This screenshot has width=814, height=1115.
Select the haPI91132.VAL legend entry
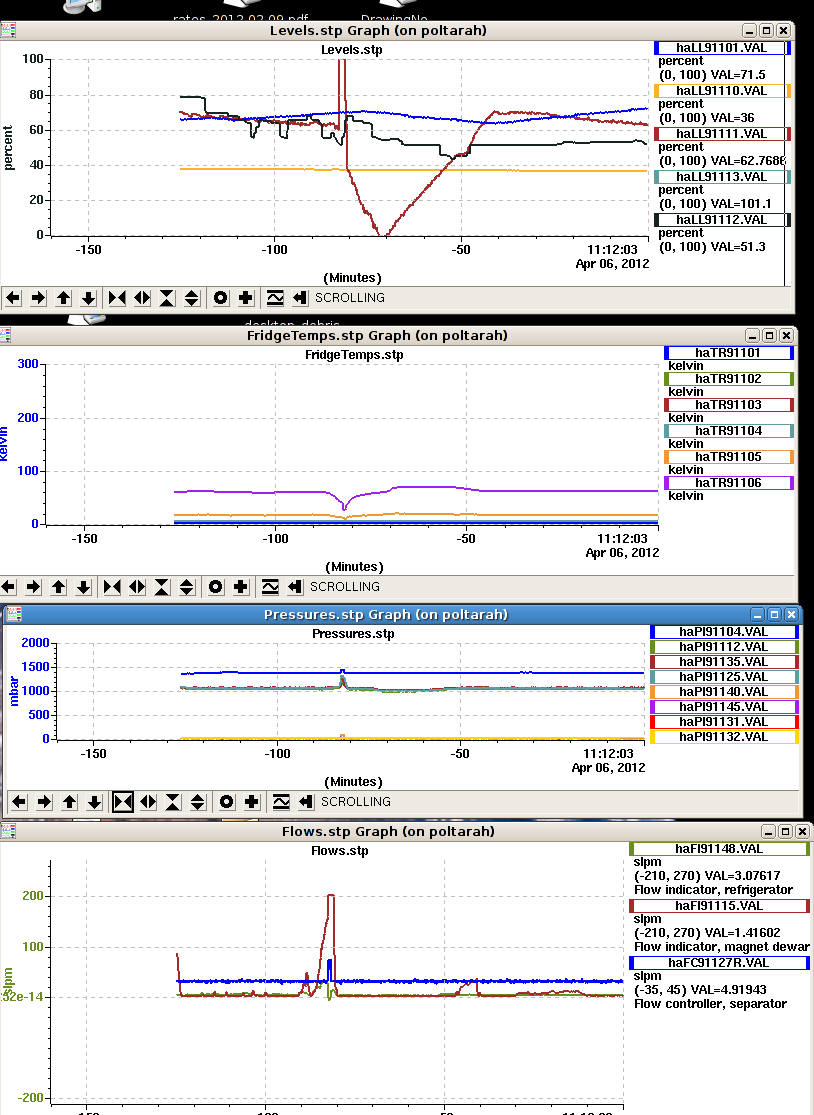(724, 737)
